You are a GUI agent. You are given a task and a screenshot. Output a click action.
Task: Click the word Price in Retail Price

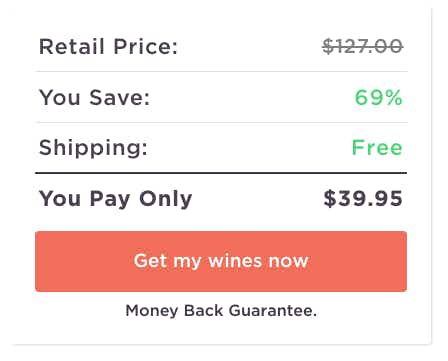146,46
